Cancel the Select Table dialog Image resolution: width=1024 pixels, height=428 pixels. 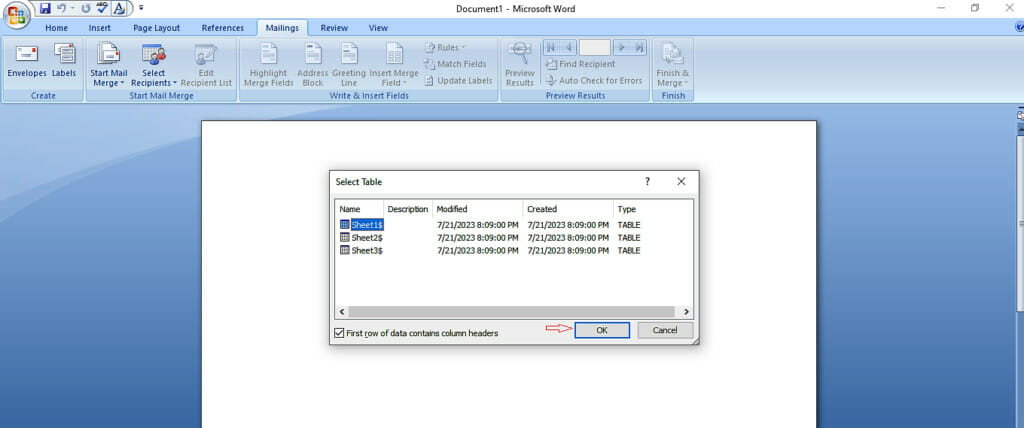[x=665, y=331]
